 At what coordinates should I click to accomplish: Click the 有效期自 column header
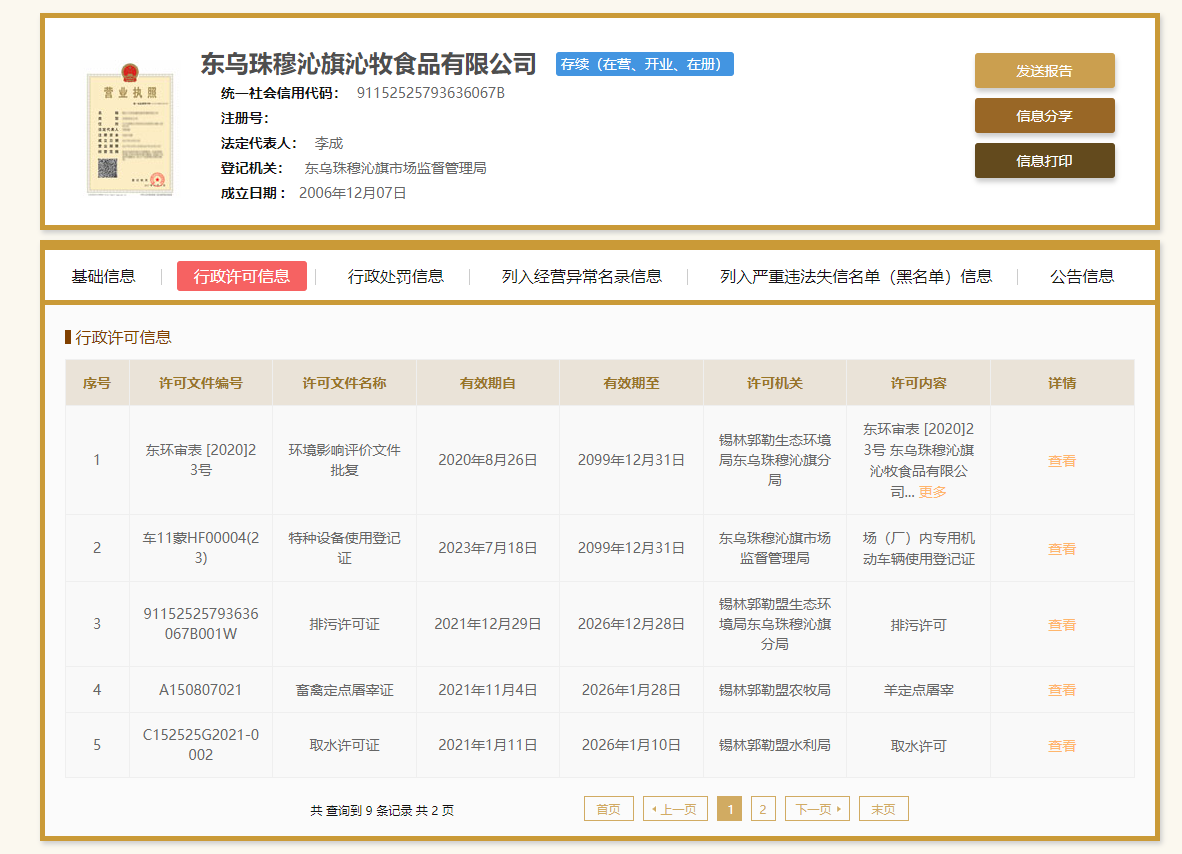488,383
